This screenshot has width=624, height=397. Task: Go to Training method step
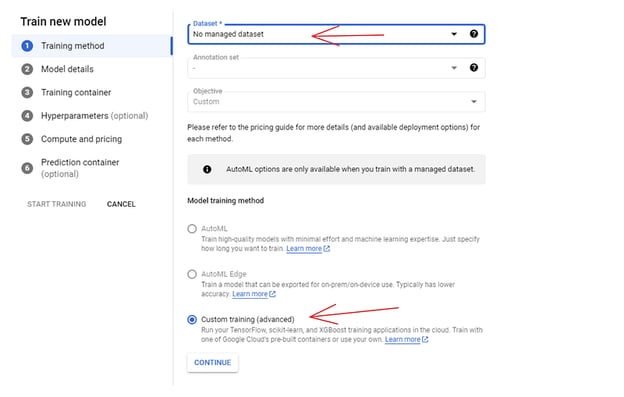click(92, 46)
